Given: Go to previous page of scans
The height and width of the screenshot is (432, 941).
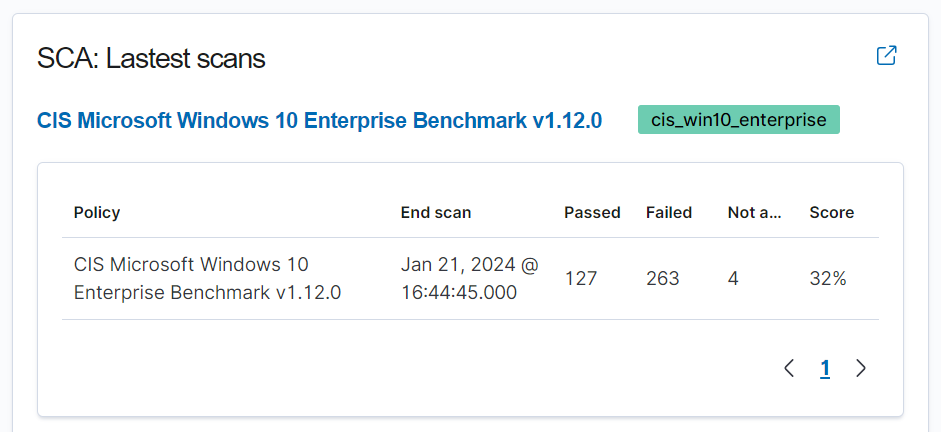Looking at the screenshot, I should (x=789, y=369).
